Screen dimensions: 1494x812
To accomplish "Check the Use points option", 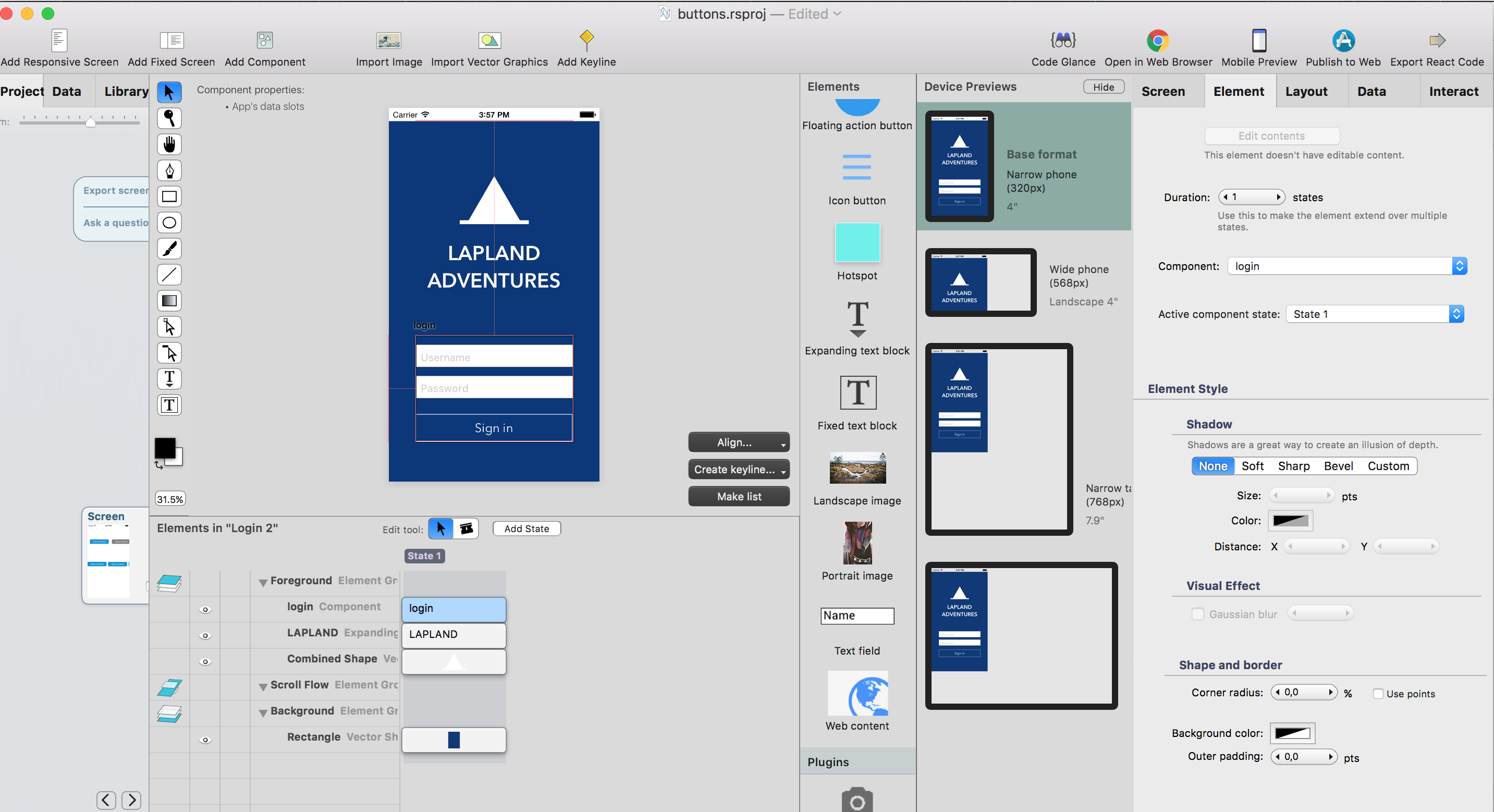I will tap(1379, 694).
